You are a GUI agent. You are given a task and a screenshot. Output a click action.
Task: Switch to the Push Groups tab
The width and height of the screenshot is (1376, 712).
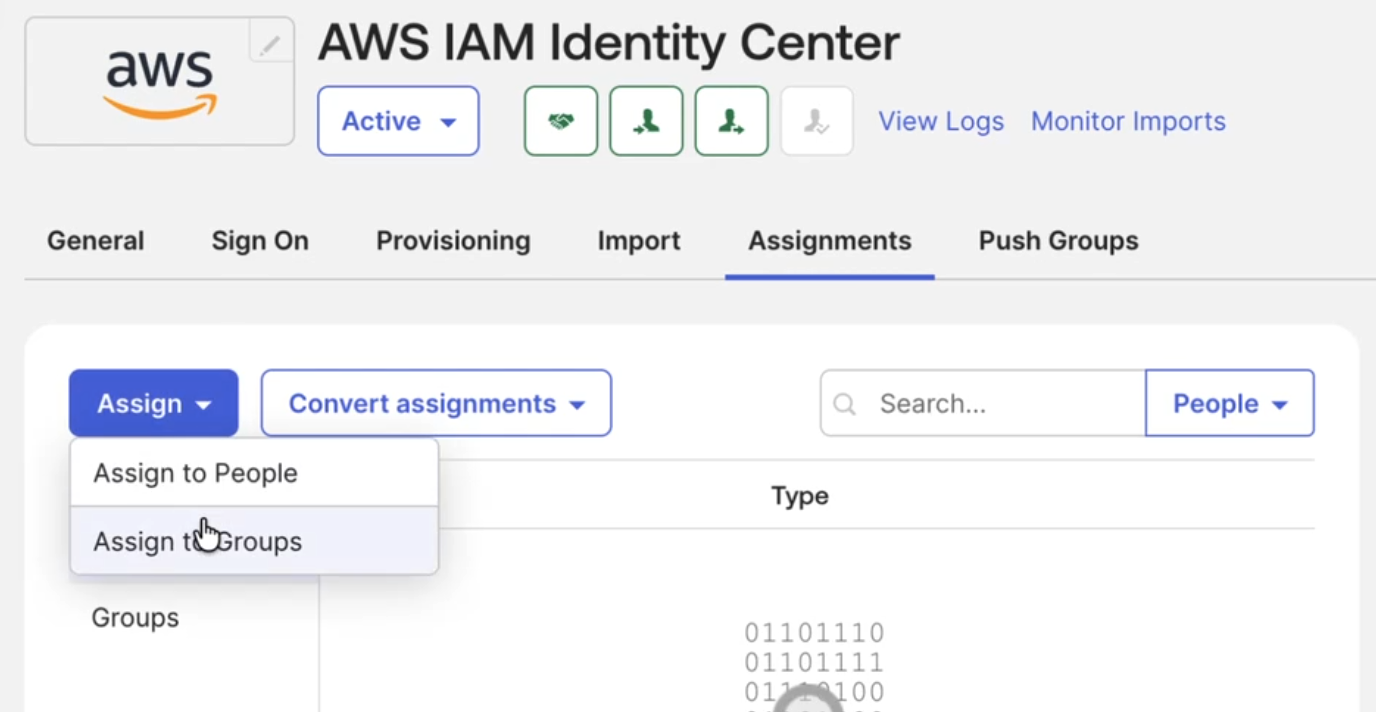click(1058, 241)
